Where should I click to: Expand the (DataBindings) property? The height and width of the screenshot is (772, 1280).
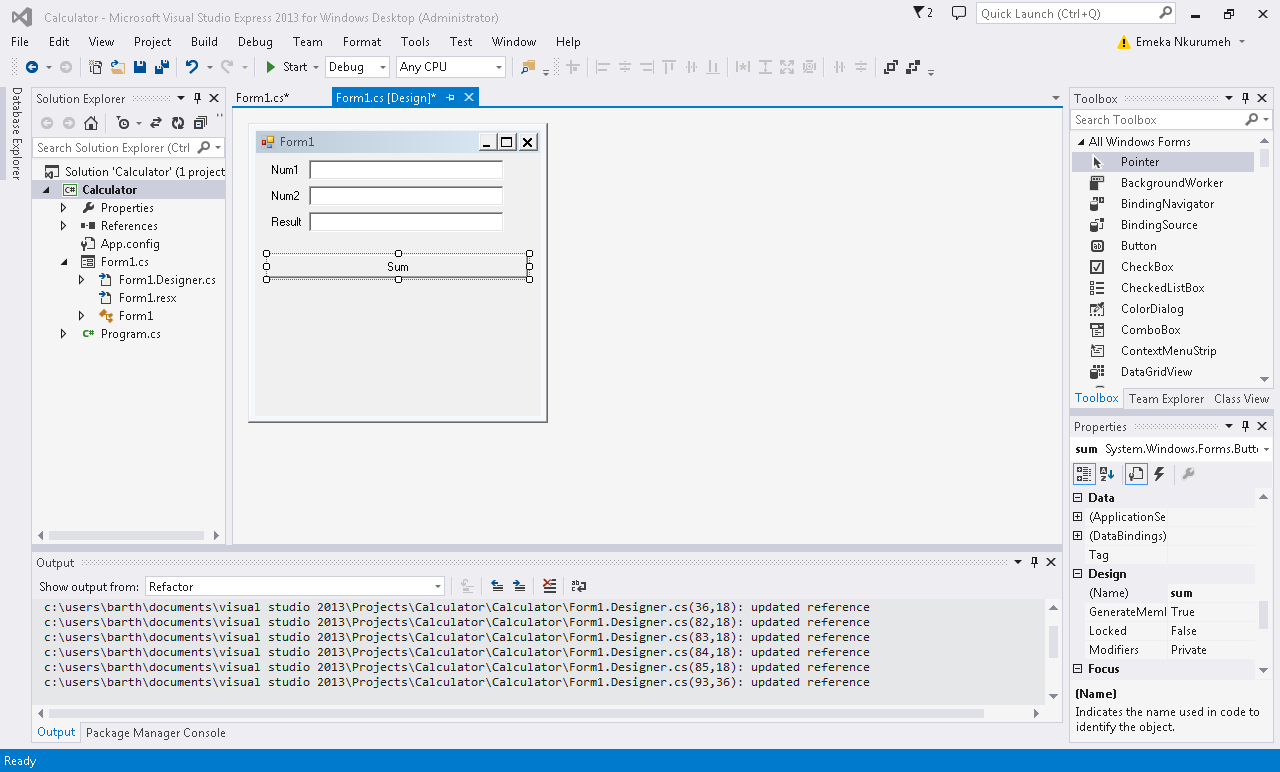[1078, 536]
